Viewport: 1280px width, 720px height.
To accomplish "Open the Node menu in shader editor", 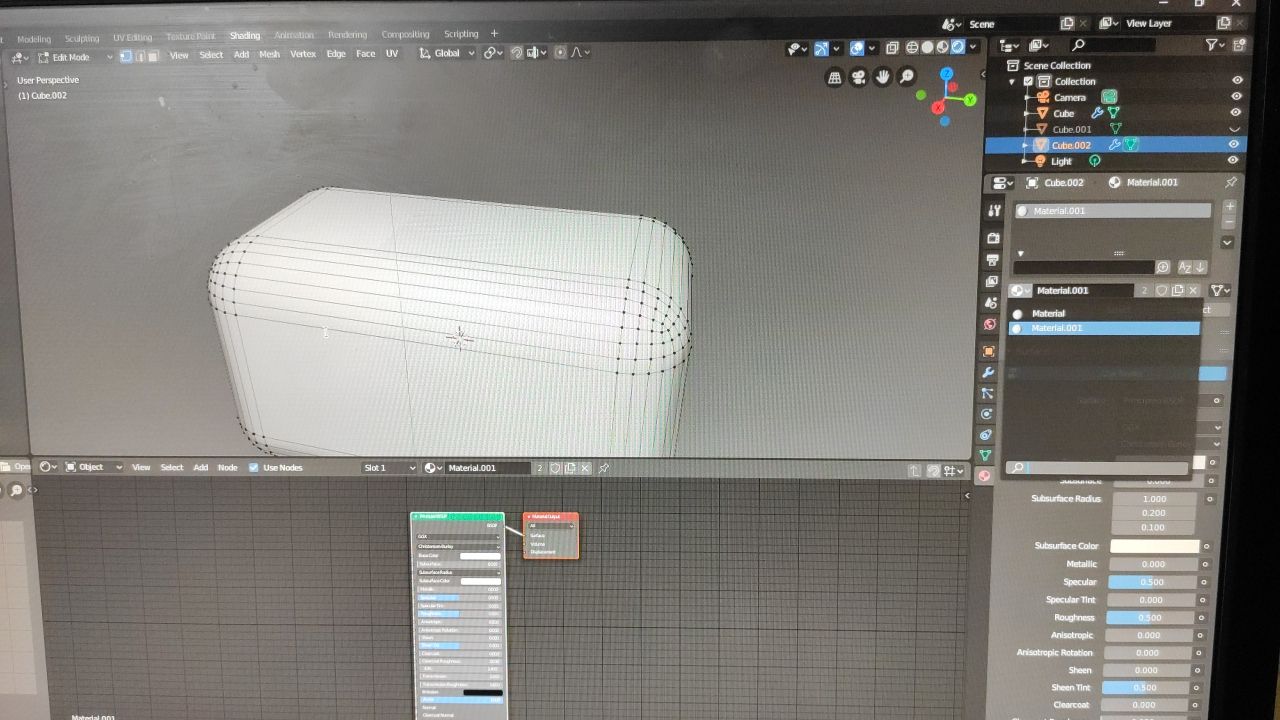I will point(227,467).
